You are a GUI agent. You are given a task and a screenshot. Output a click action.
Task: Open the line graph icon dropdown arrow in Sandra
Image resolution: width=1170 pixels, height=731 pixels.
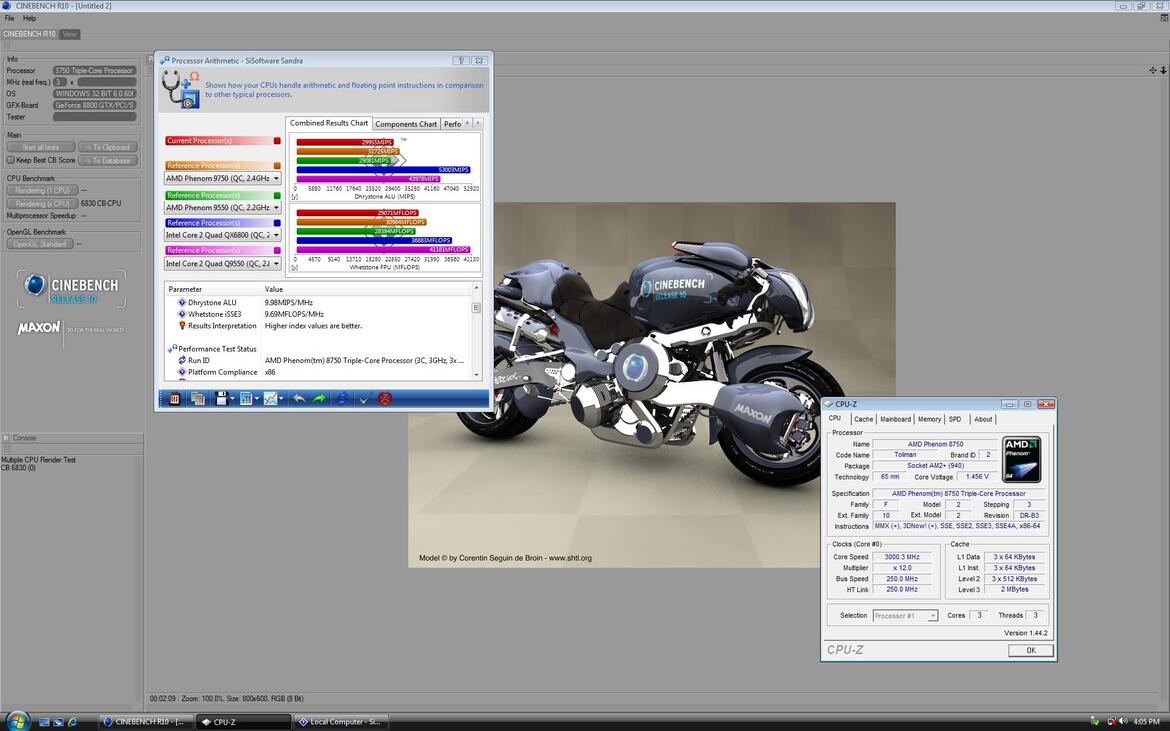coord(281,399)
